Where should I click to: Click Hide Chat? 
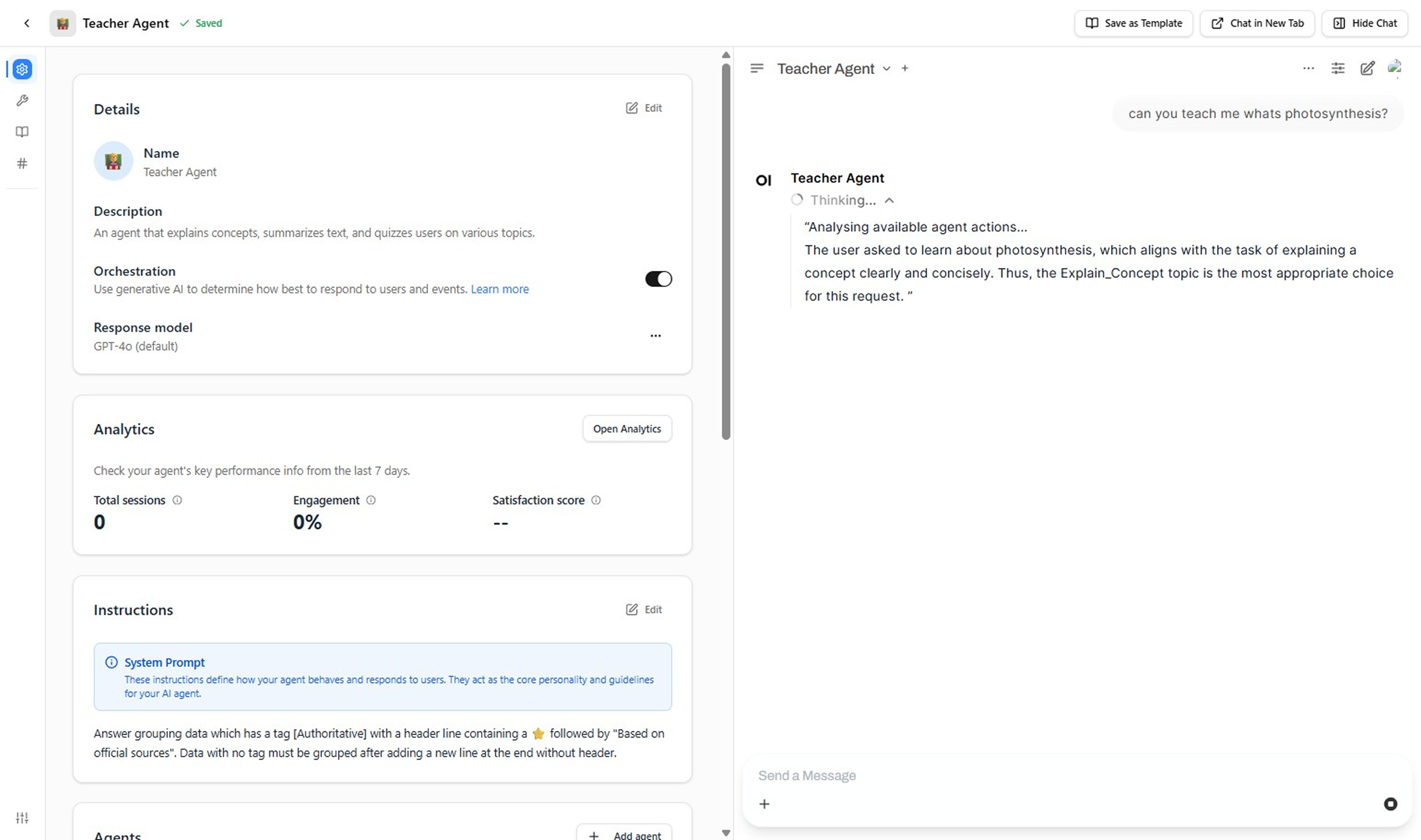pyautogui.click(x=1364, y=23)
